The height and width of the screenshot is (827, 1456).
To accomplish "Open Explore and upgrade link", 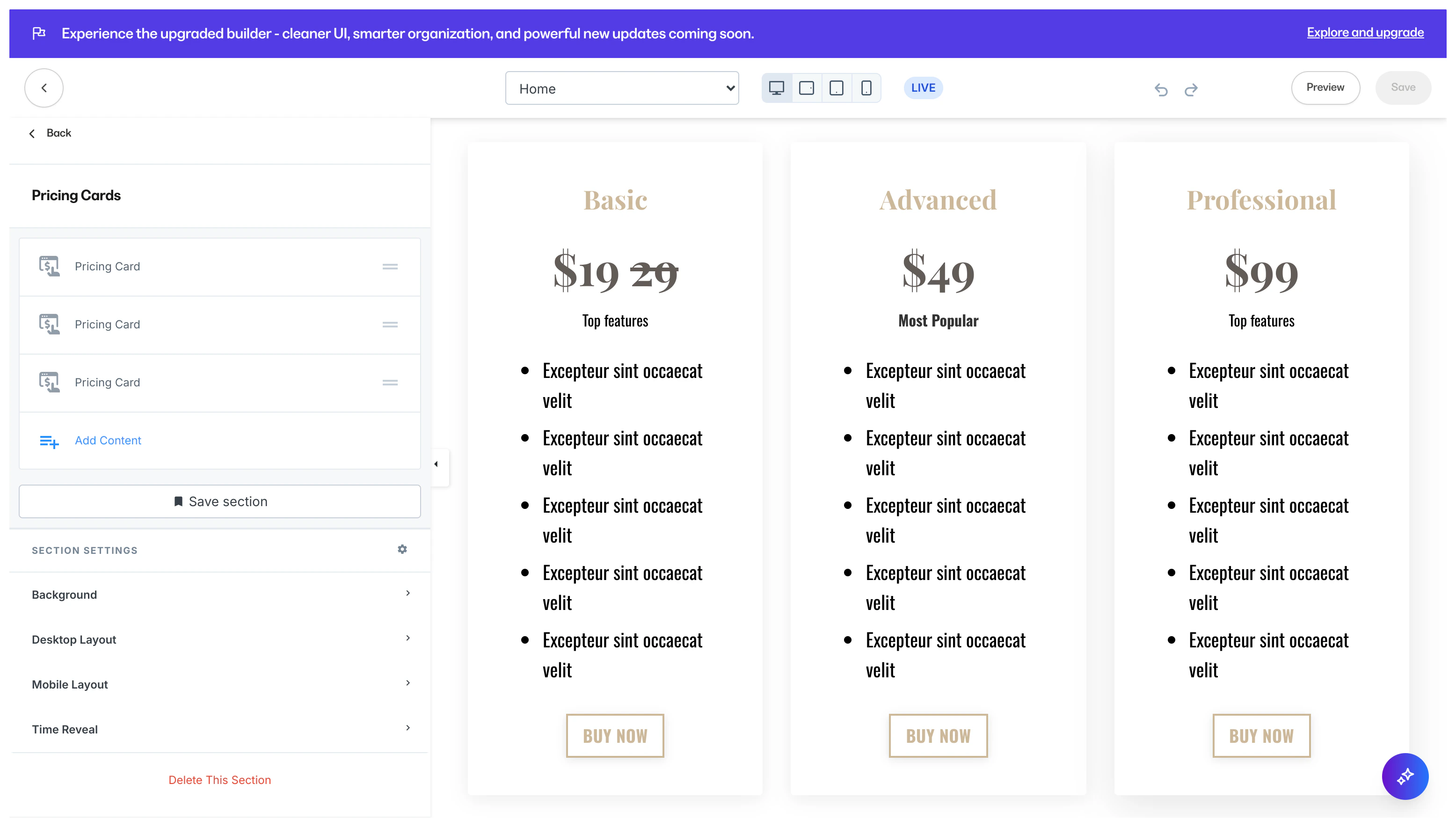I will pyautogui.click(x=1365, y=32).
